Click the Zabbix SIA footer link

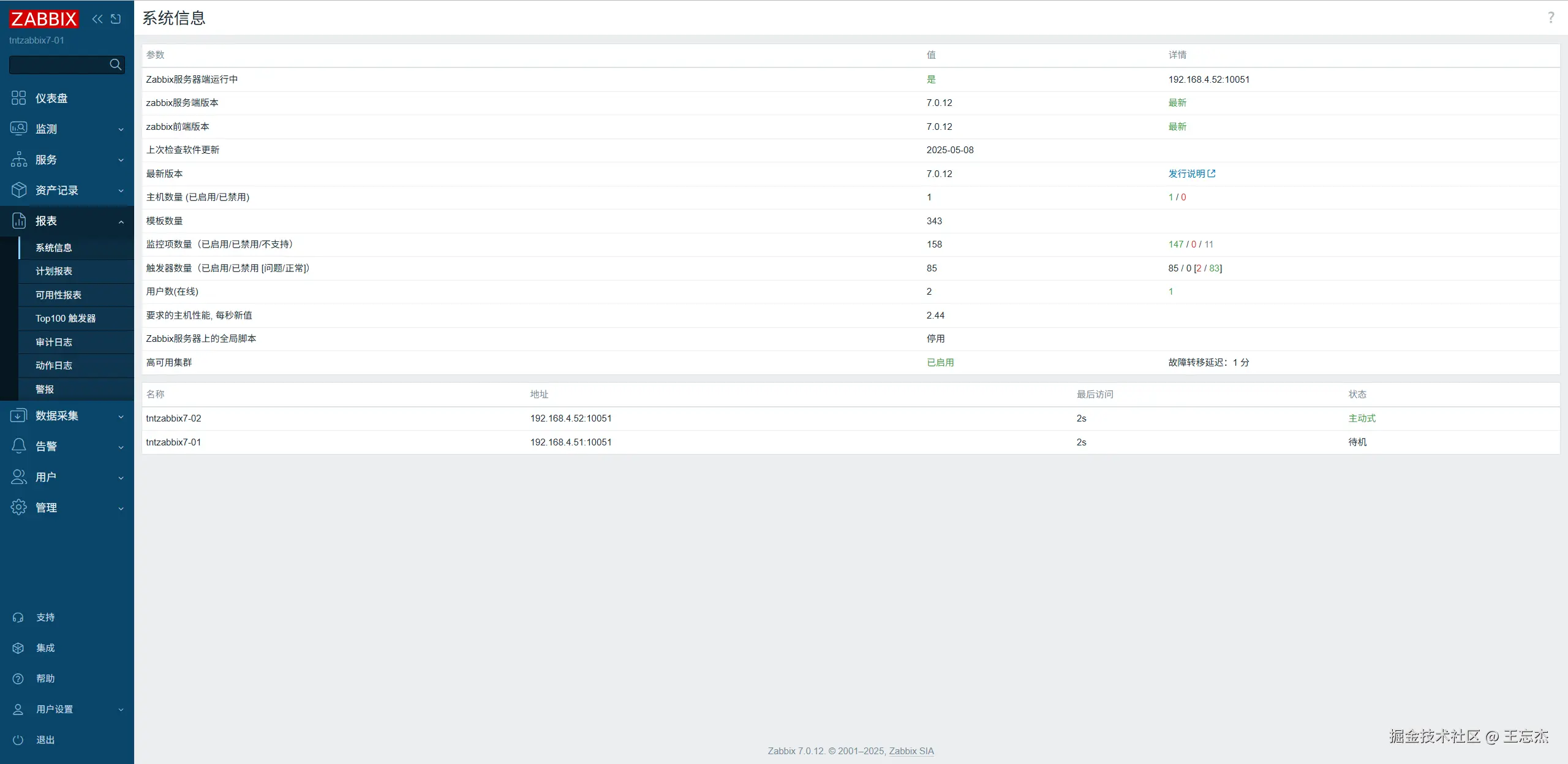pos(911,751)
